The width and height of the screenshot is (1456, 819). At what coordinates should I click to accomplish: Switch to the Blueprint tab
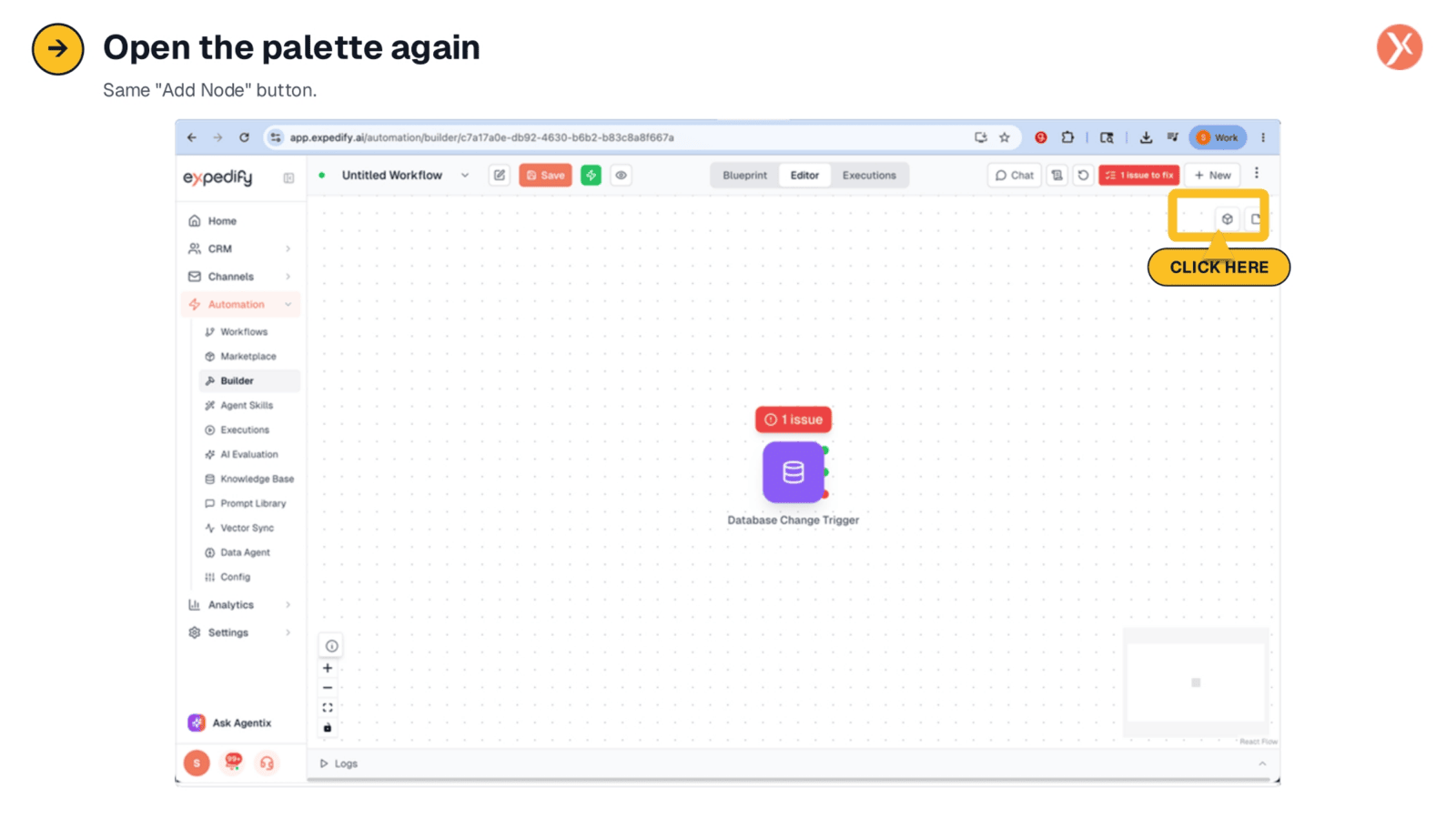tap(744, 175)
